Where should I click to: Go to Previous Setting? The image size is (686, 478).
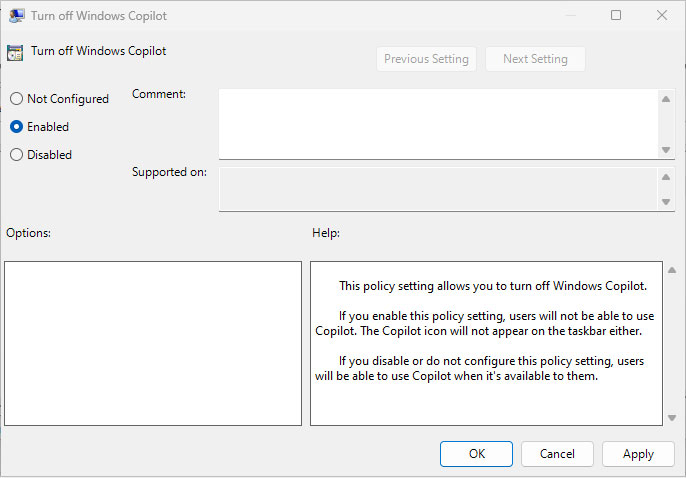[426, 59]
